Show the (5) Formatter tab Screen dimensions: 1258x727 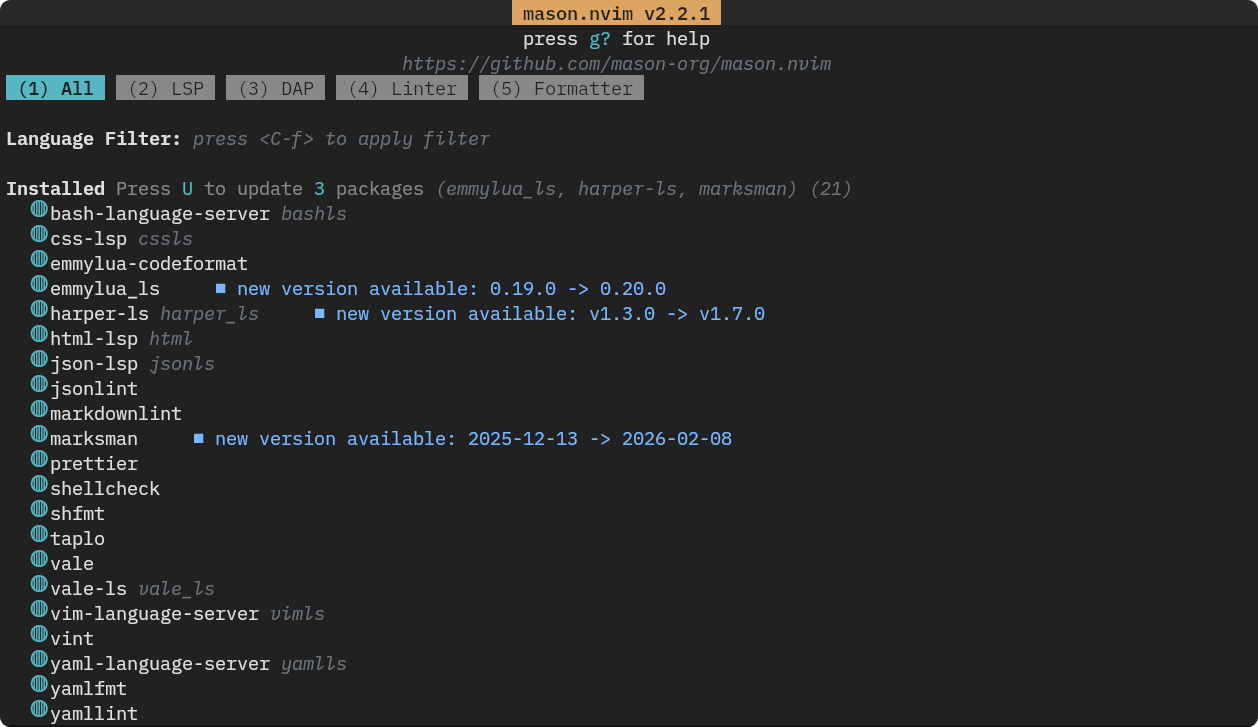pos(561,89)
